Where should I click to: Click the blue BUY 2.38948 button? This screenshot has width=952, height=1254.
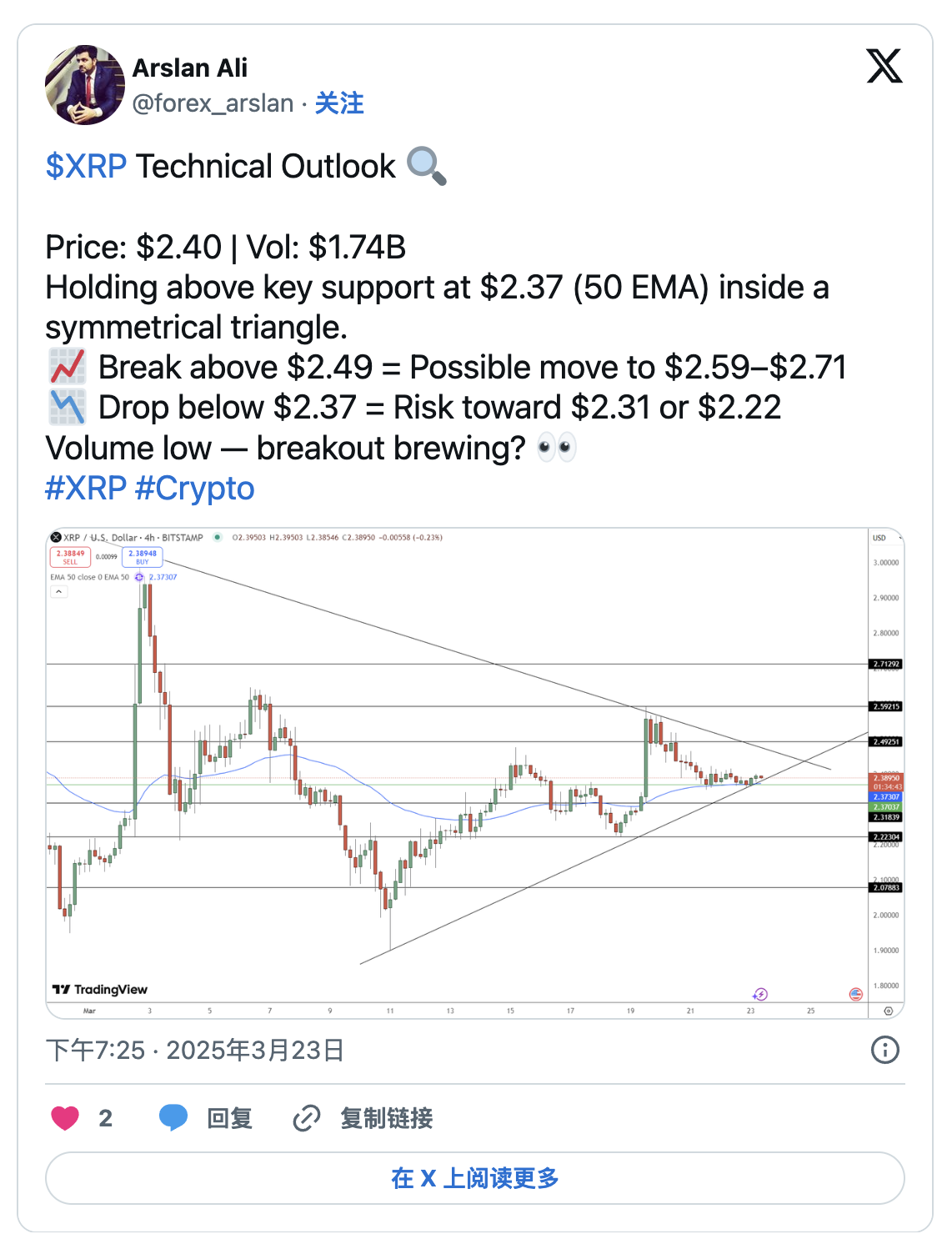click(x=143, y=557)
